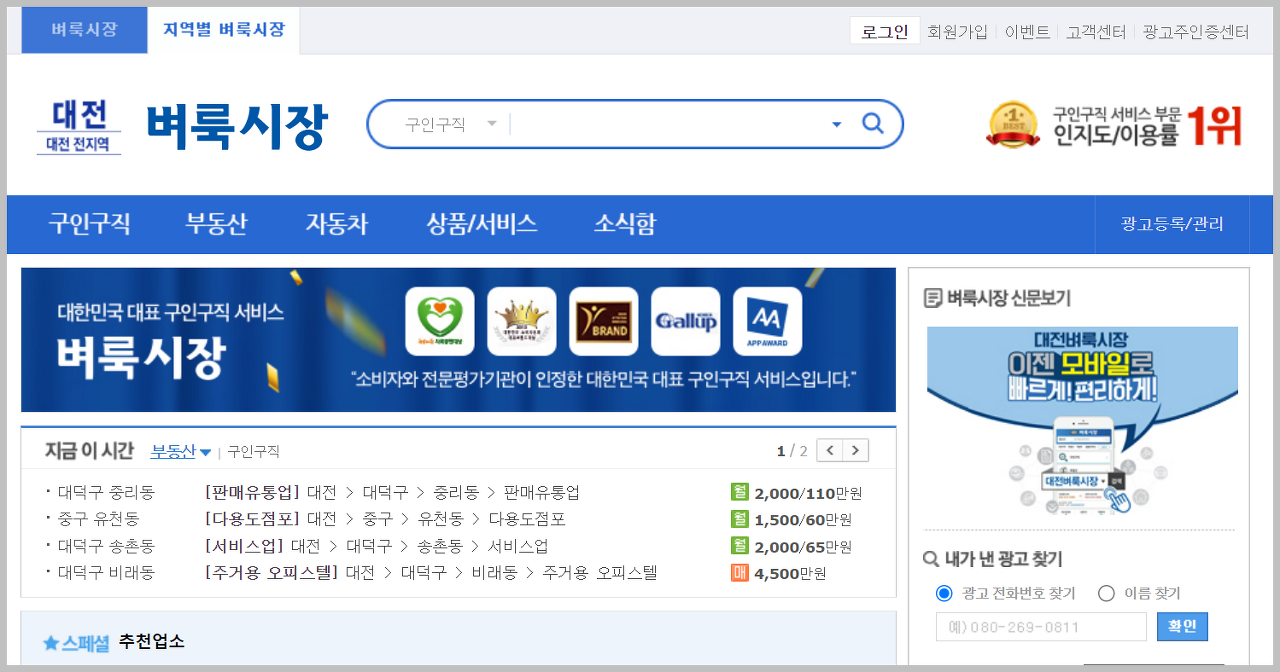
Task: Open the 회원가입 link
Action: pos(957,32)
